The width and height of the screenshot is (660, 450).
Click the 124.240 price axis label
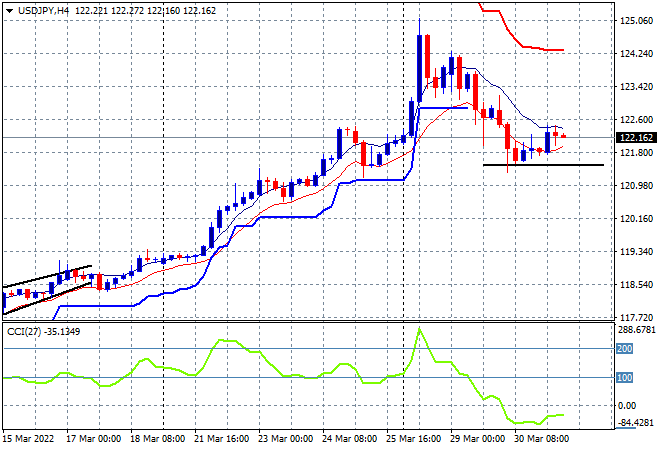(x=636, y=53)
